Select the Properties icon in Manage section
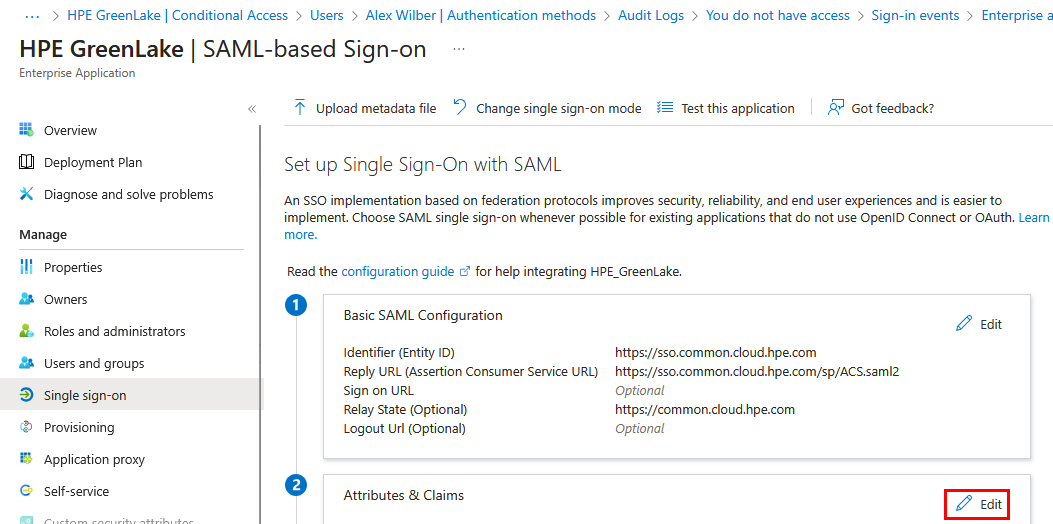The image size is (1053, 524). click(x=27, y=267)
